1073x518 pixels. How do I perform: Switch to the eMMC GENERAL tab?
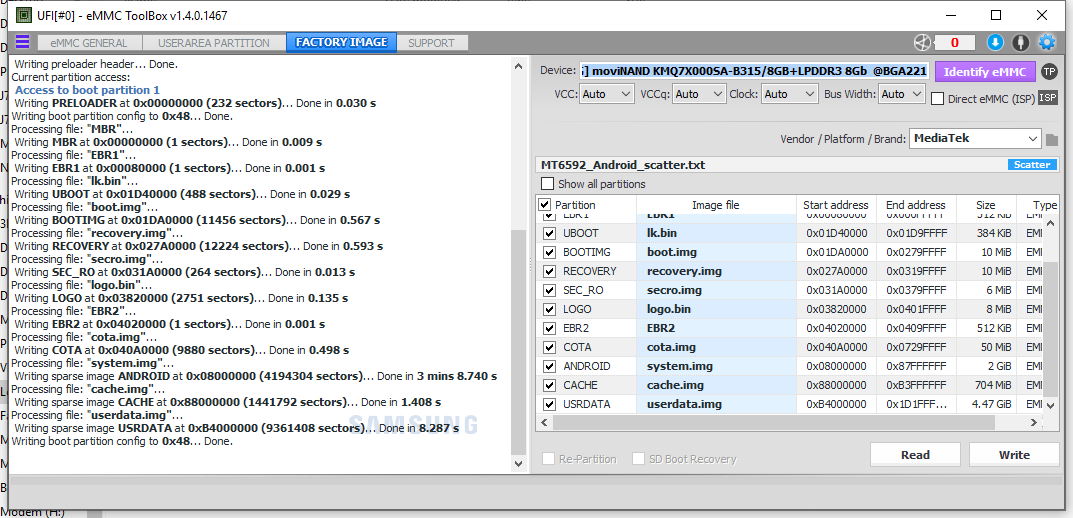[x=89, y=43]
